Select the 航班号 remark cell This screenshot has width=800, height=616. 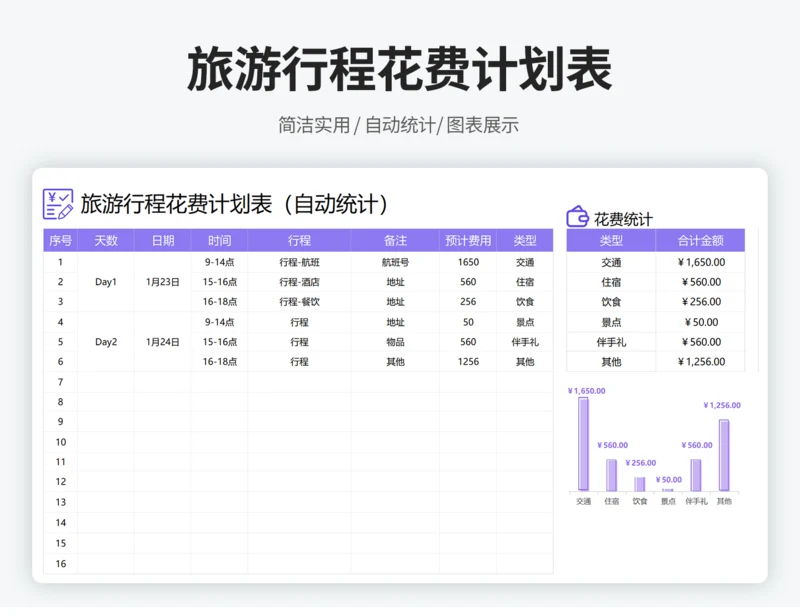point(395,262)
